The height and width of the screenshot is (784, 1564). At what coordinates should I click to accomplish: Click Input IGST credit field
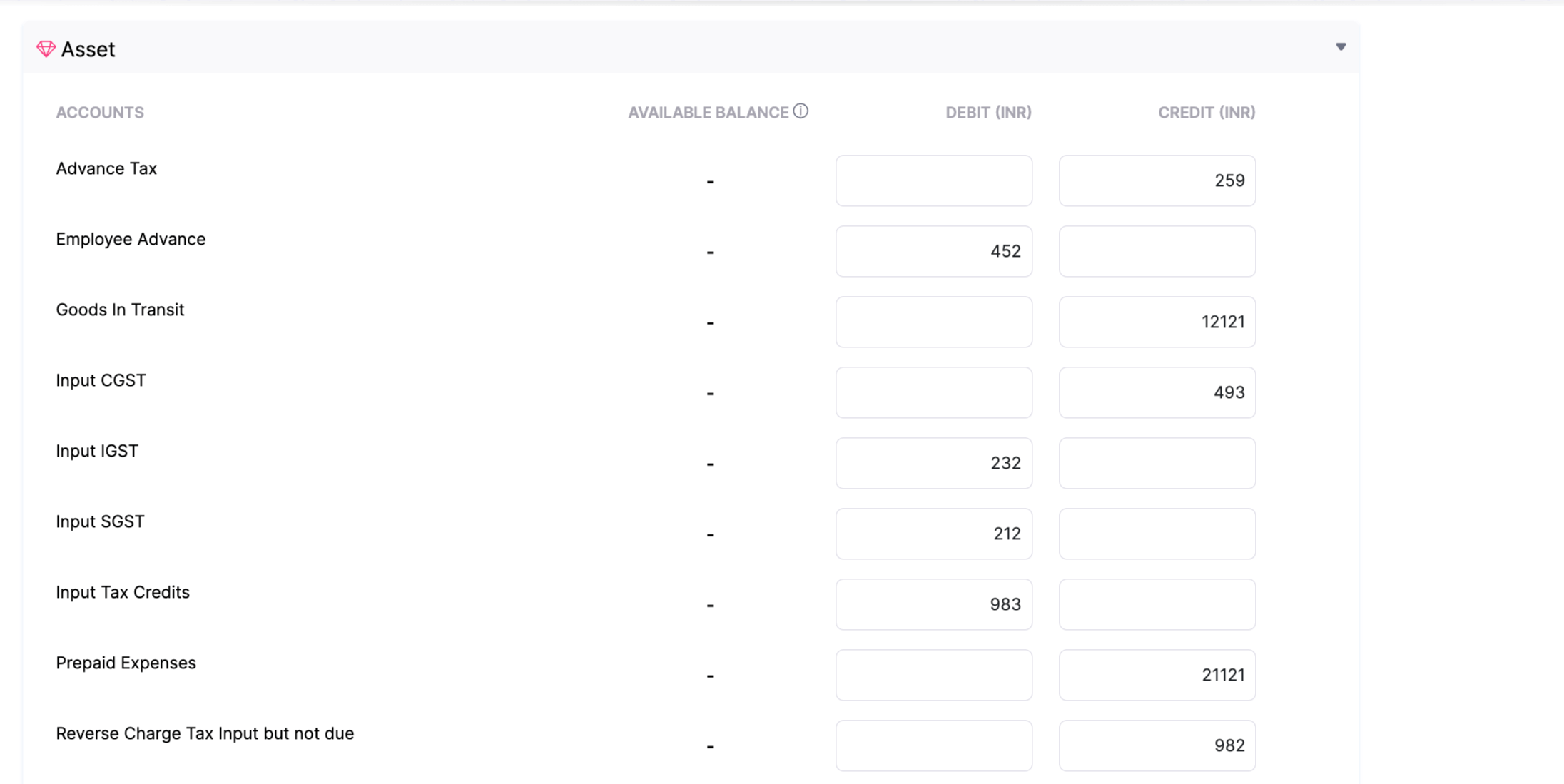point(1157,463)
